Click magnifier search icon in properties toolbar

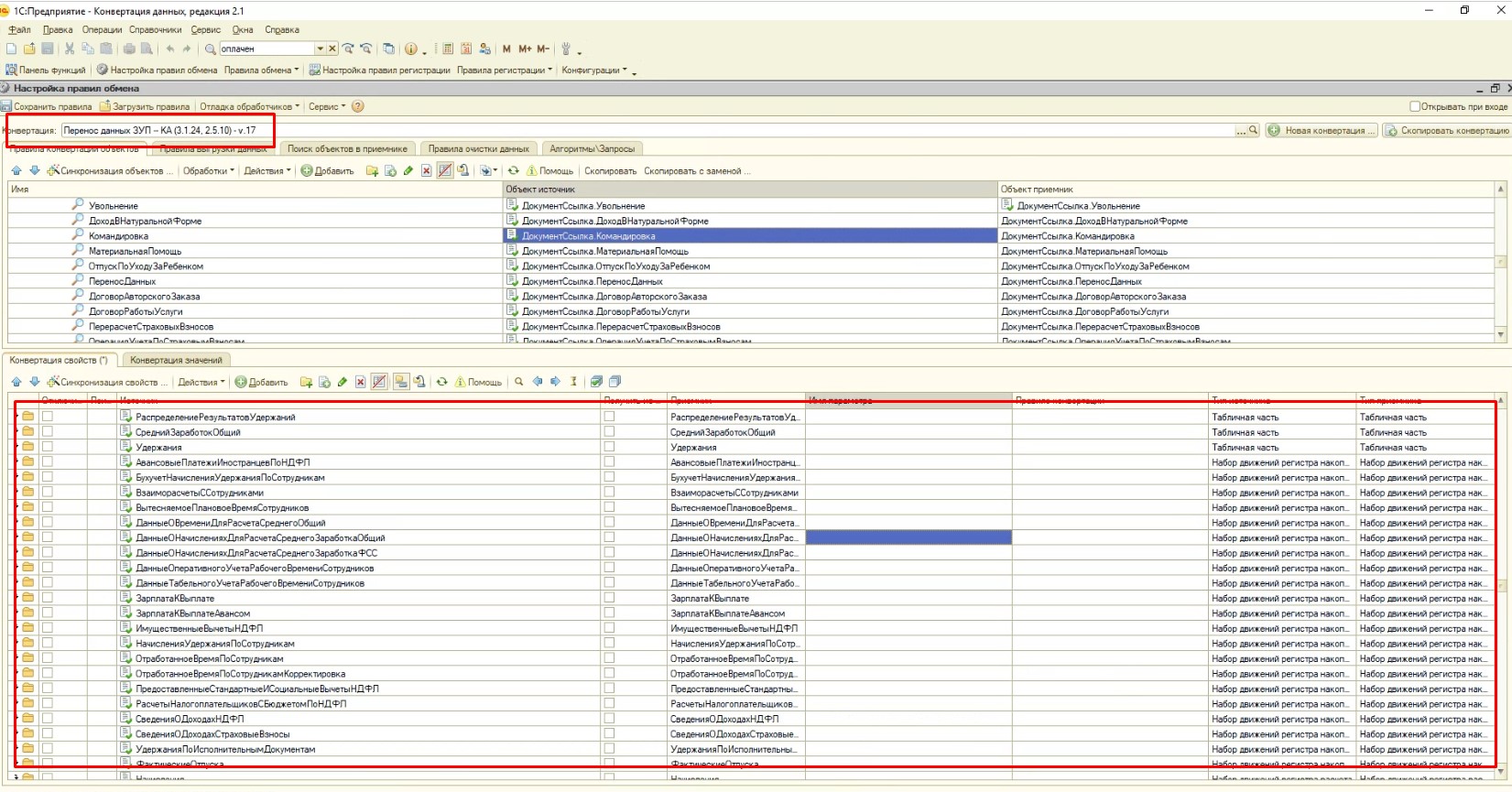point(519,382)
